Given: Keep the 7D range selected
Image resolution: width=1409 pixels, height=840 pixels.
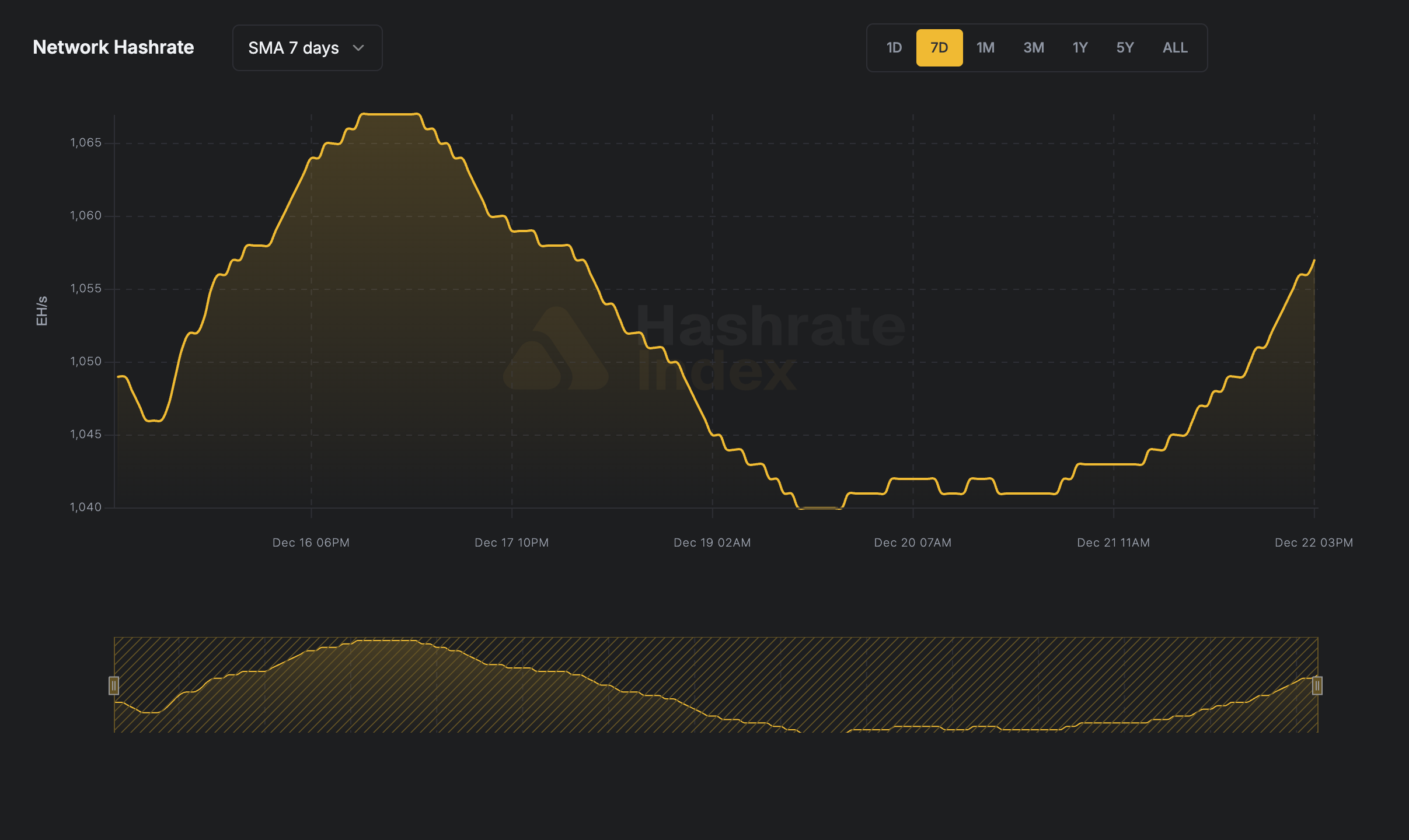Looking at the screenshot, I should (939, 47).
